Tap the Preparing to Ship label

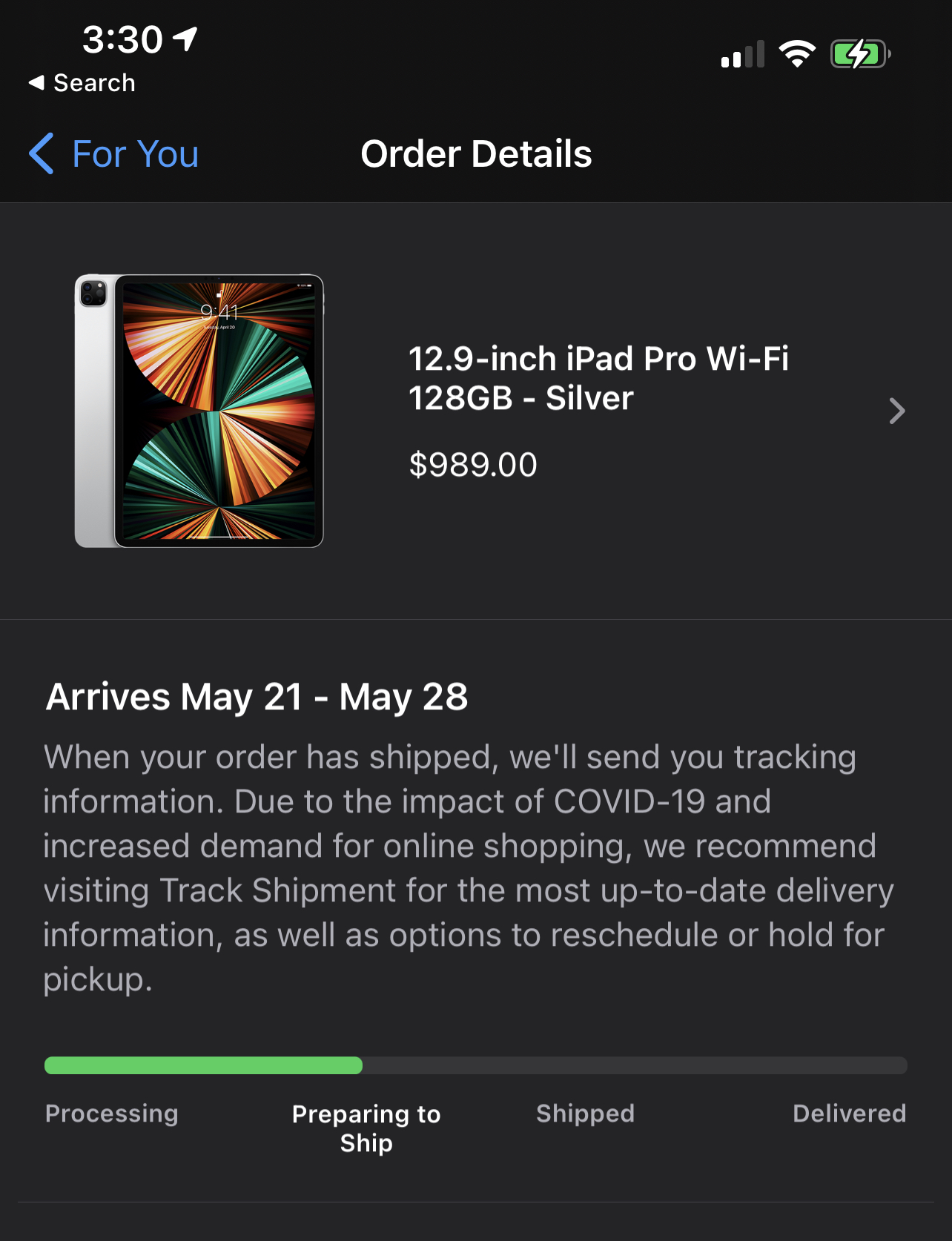point(366,1128)
